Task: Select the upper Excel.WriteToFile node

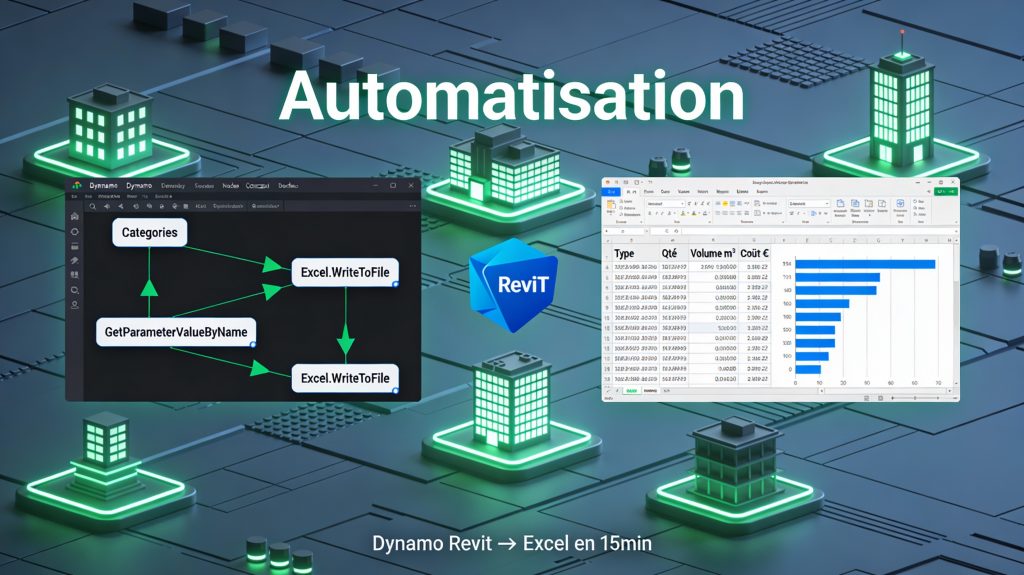Action: 345,272
